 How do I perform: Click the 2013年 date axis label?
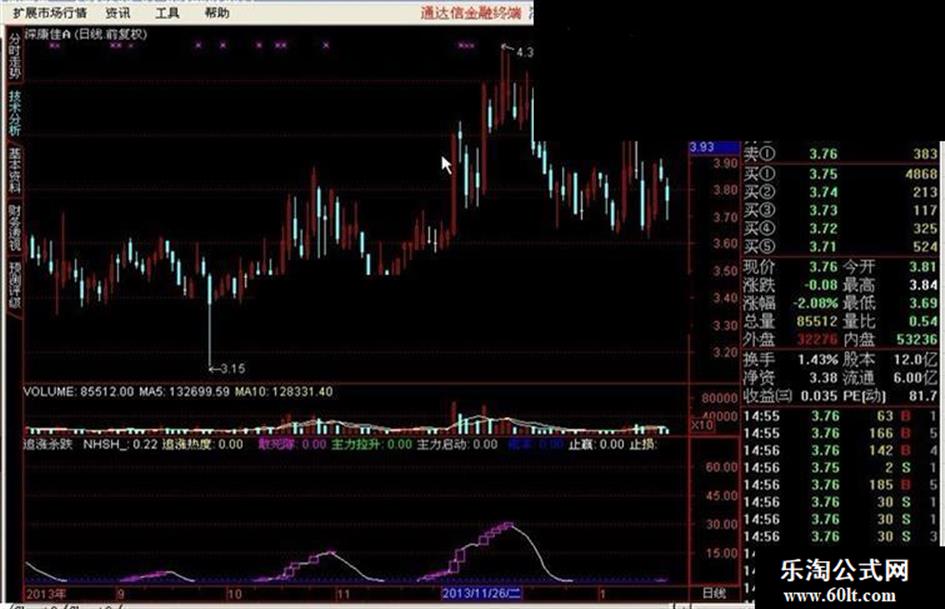pos(46,593)
